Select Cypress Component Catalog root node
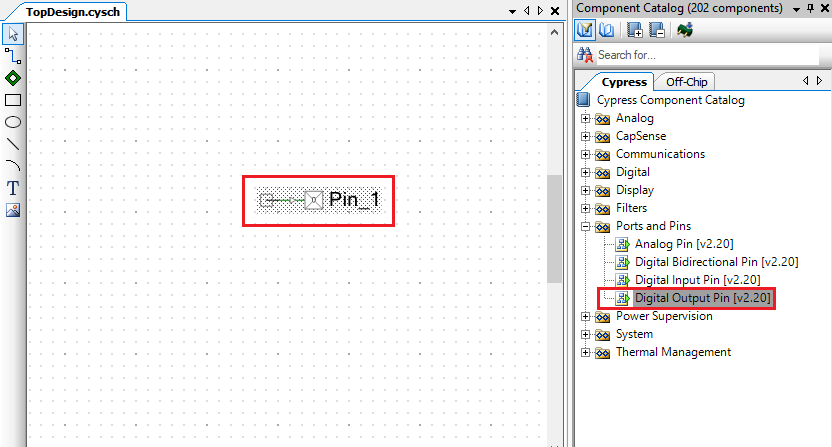The height and width of the screenshot is (447, 832). point(671,100)
